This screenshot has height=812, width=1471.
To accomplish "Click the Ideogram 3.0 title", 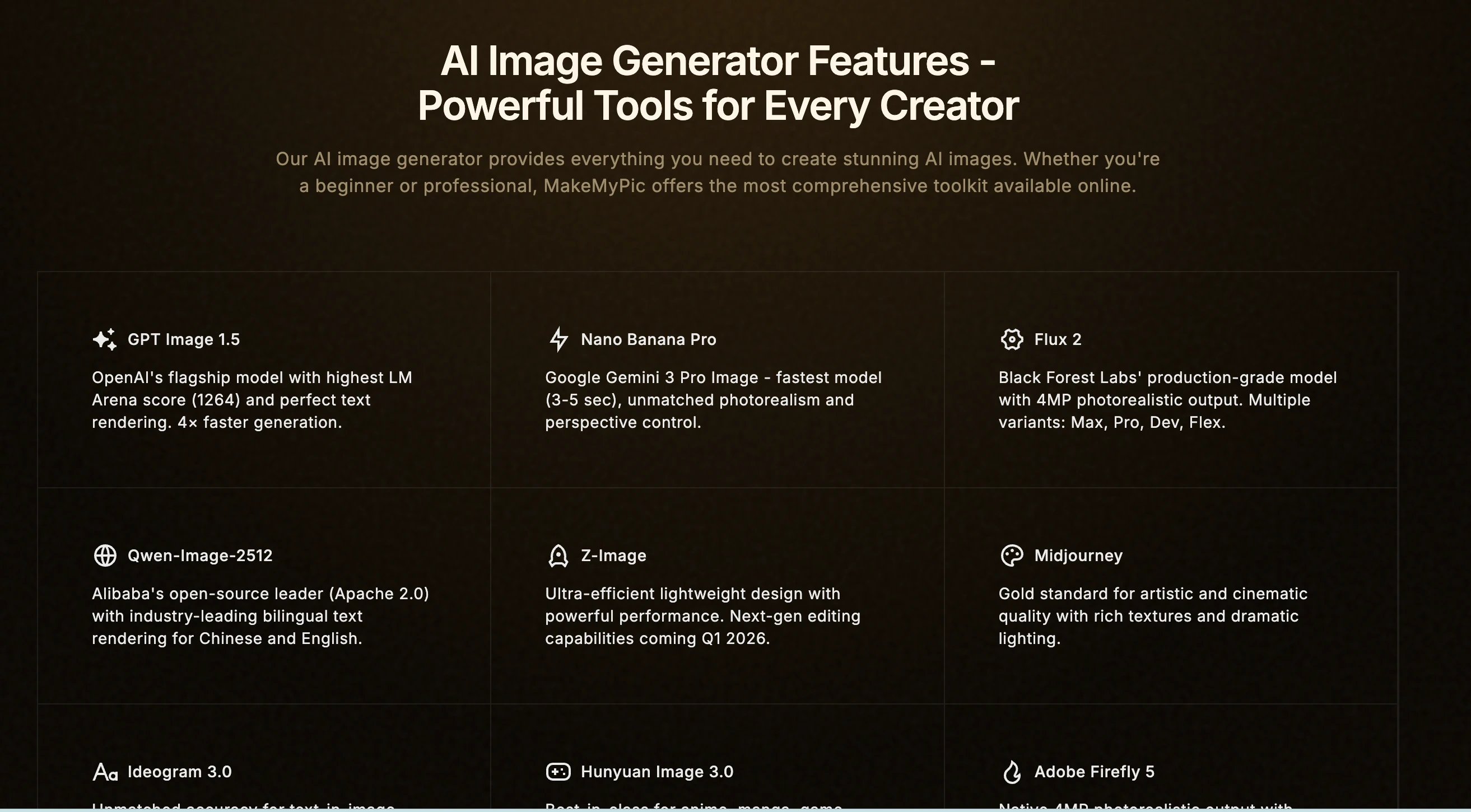I will (179, 772).
